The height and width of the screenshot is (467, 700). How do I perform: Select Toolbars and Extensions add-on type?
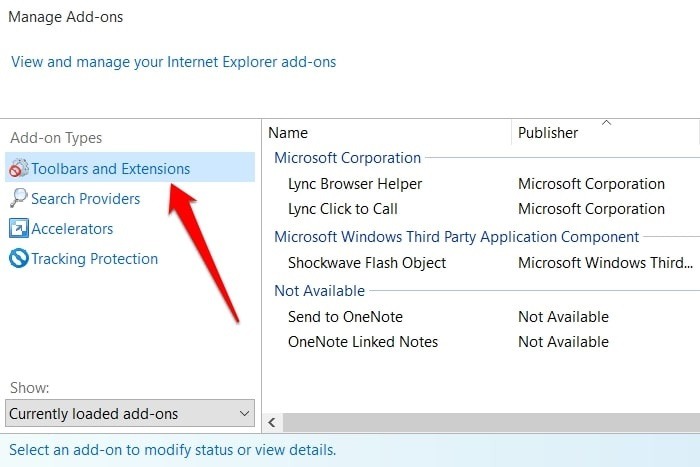point(130,167)
